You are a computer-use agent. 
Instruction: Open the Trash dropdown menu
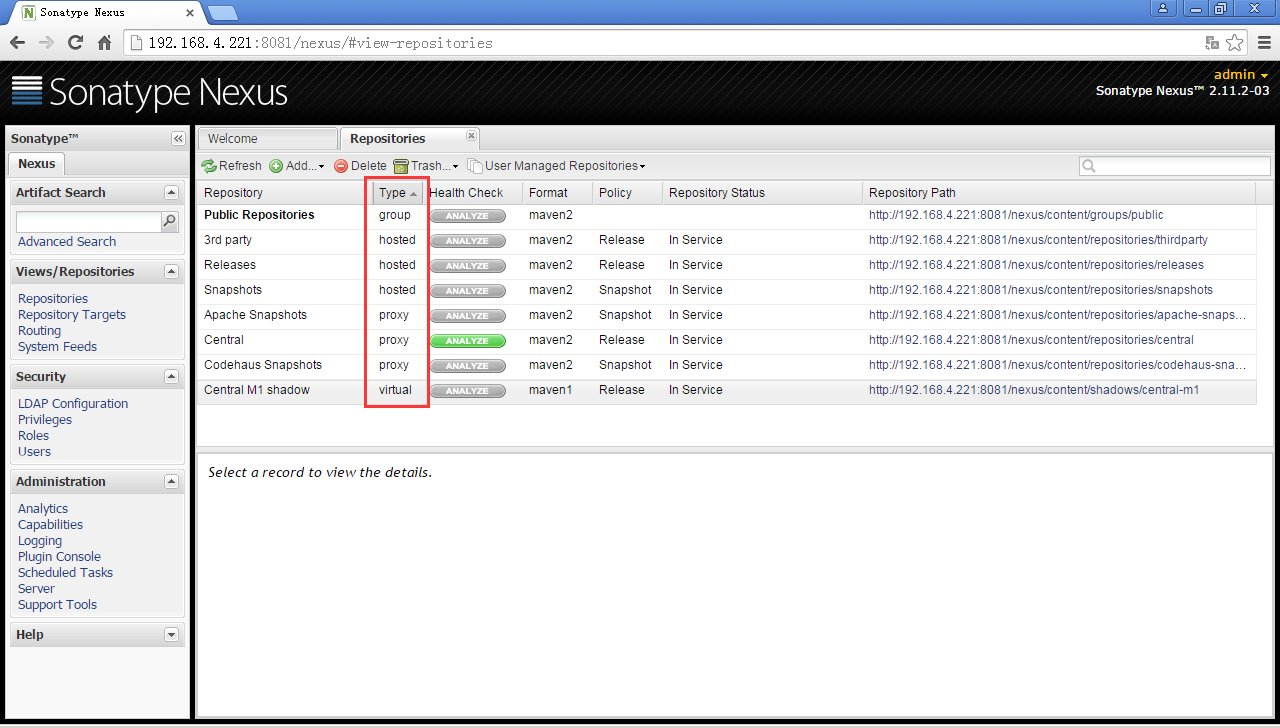(x=426, y=166)
